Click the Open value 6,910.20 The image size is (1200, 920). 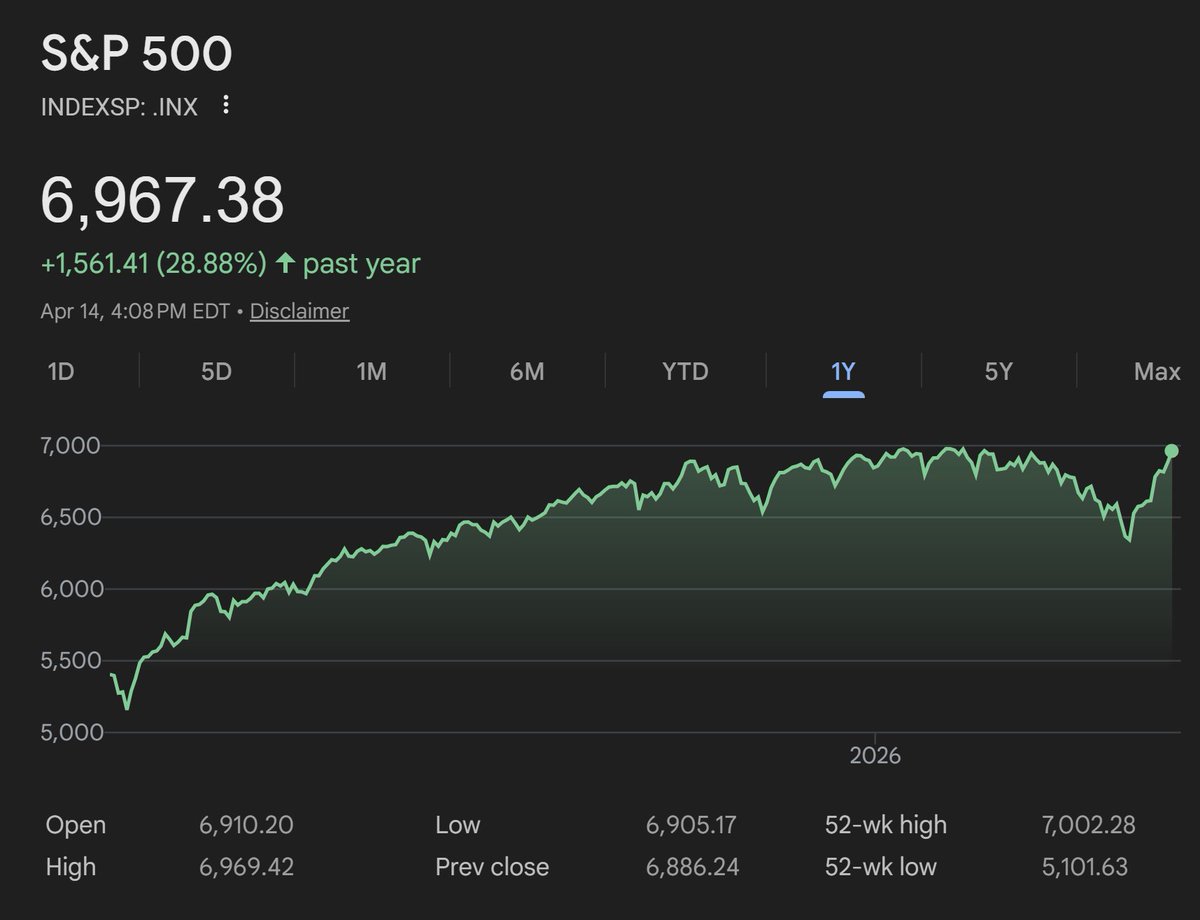click(x=246, y=826)
